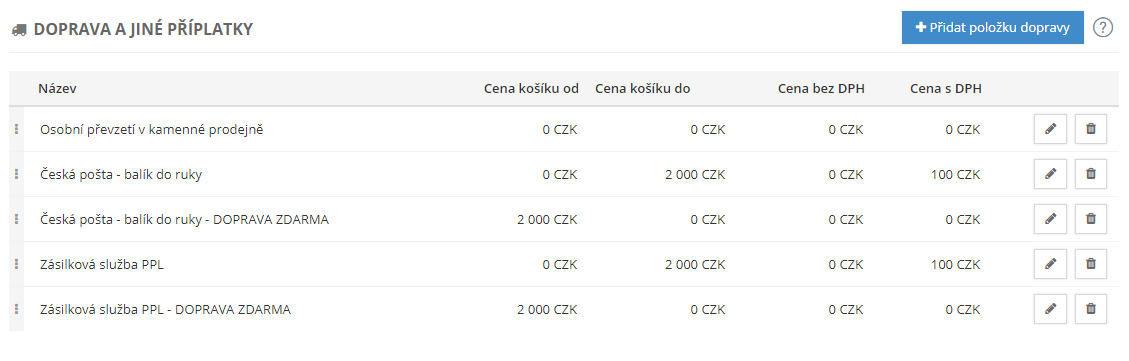The height and width of the screenshot is (361, 1129).
Task: Click the Cena s DPH column header
Action: point(944,89)
